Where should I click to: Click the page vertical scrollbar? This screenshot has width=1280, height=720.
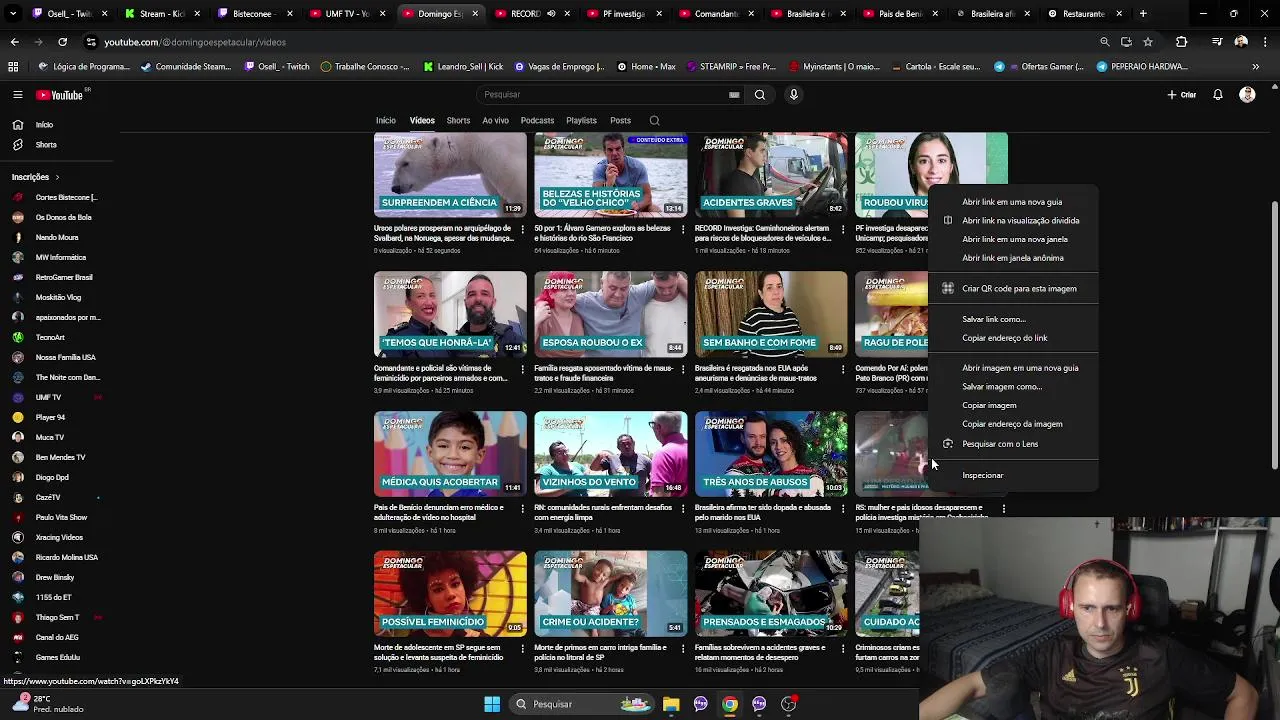pos(1274,335)
